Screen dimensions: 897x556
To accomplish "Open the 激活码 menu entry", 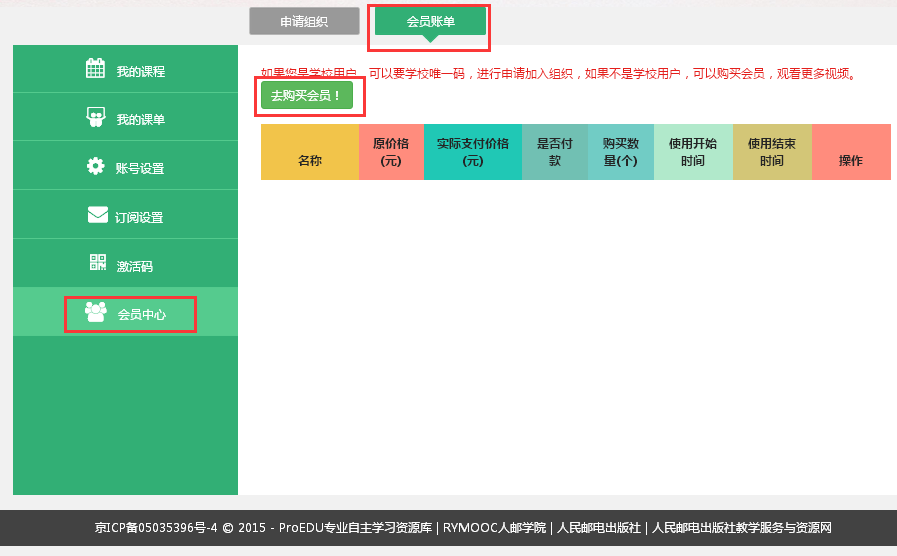I will click(125, 263).
